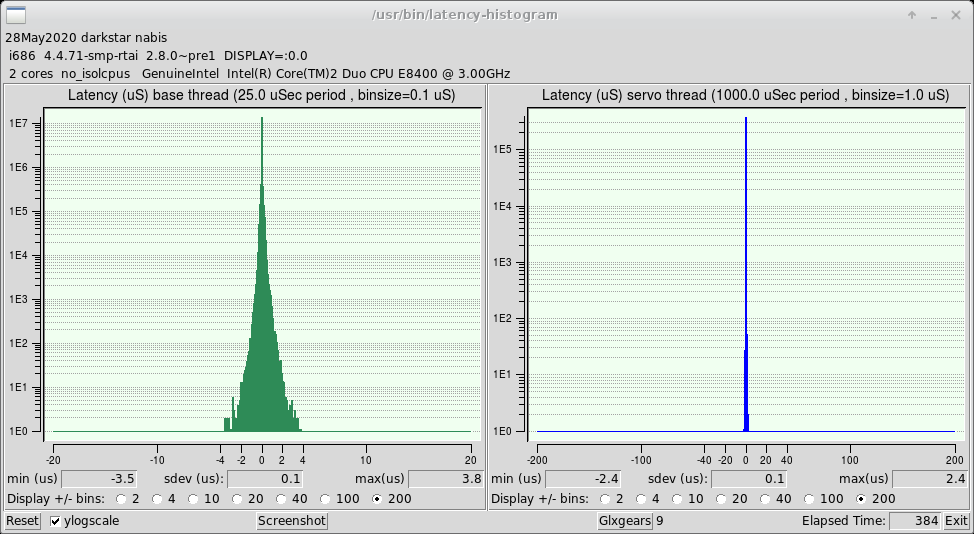
Task: Click the blue servo thread histogram spike
Action: pos(746,273)
